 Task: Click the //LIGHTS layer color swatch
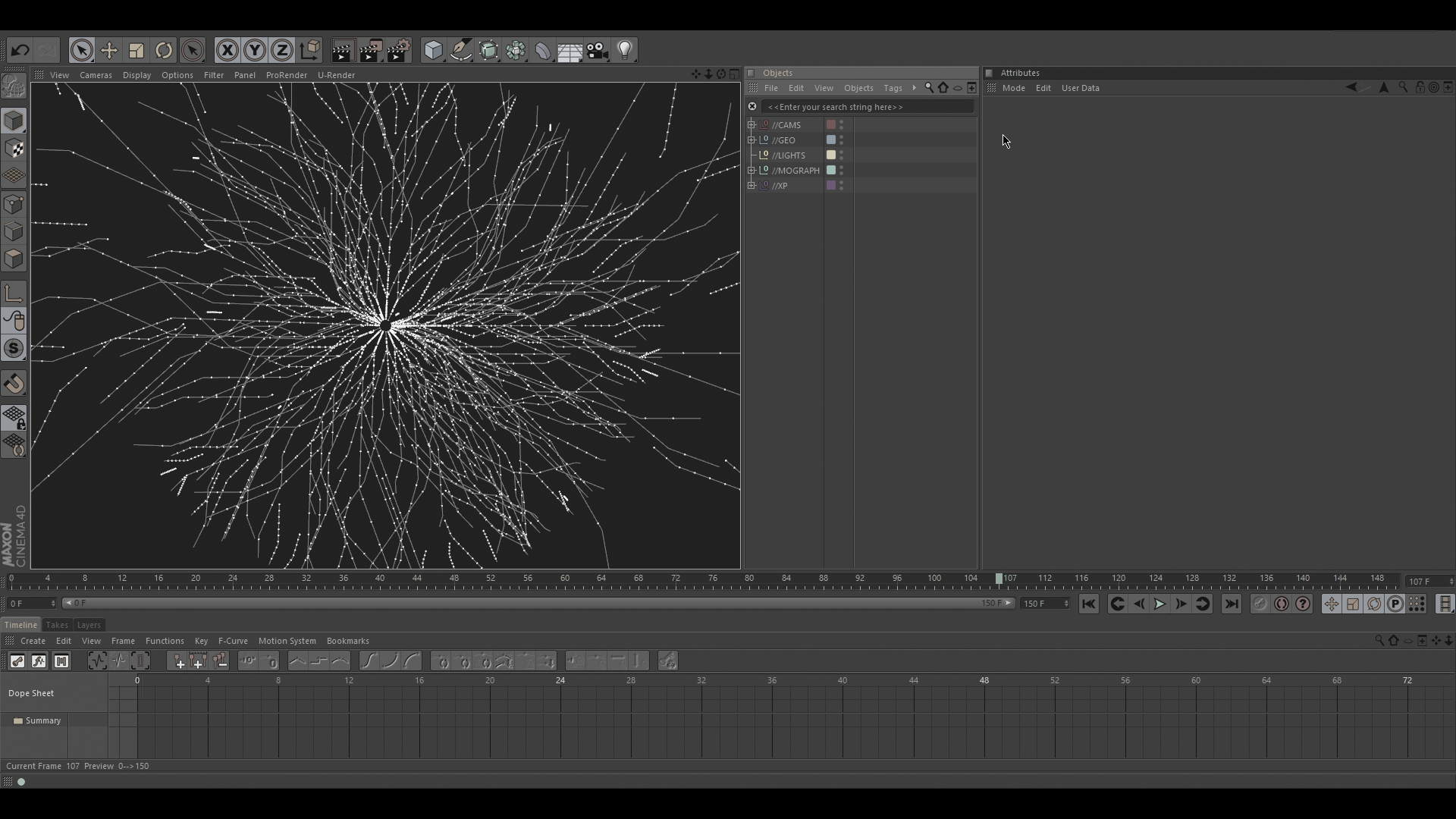coord(831,155)
